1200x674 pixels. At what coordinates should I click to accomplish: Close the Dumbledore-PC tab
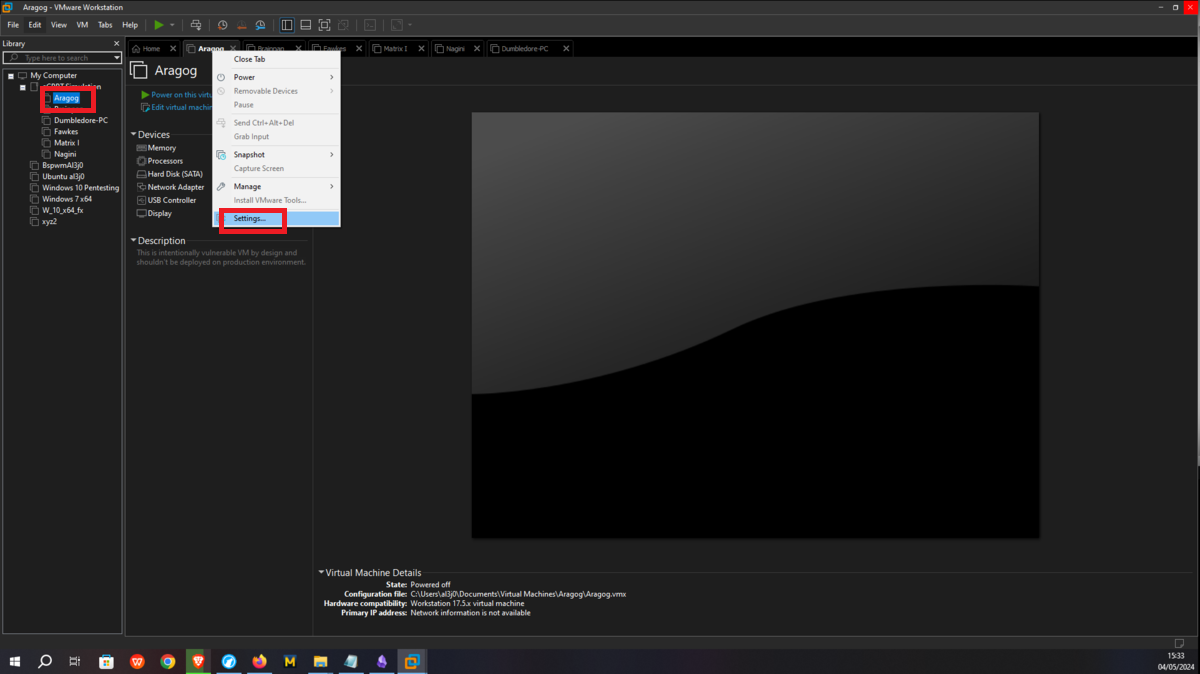[567, 48]
